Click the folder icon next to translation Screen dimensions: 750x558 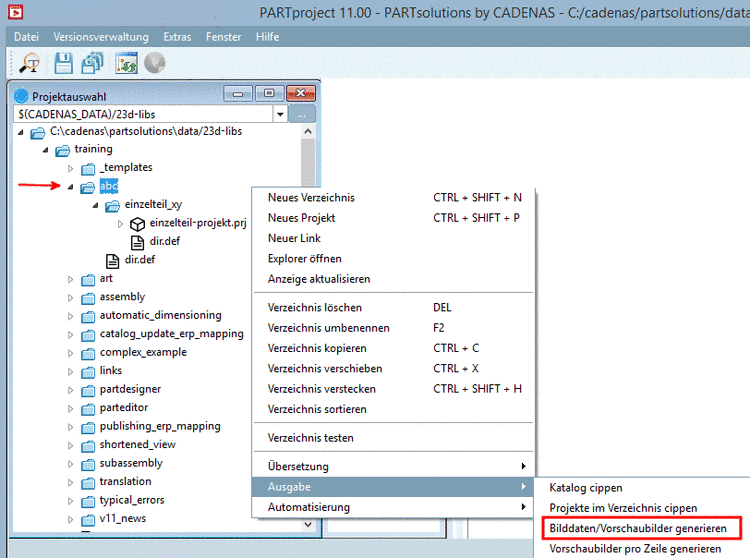pyautogui.click(x=88, y=483)
